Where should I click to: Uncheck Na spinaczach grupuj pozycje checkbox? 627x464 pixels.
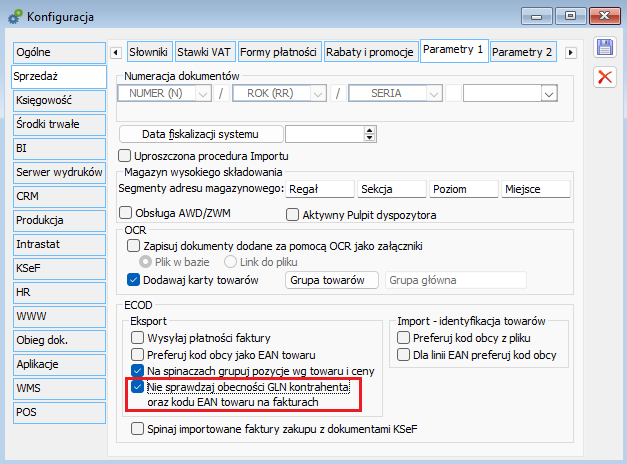(138, 371)
